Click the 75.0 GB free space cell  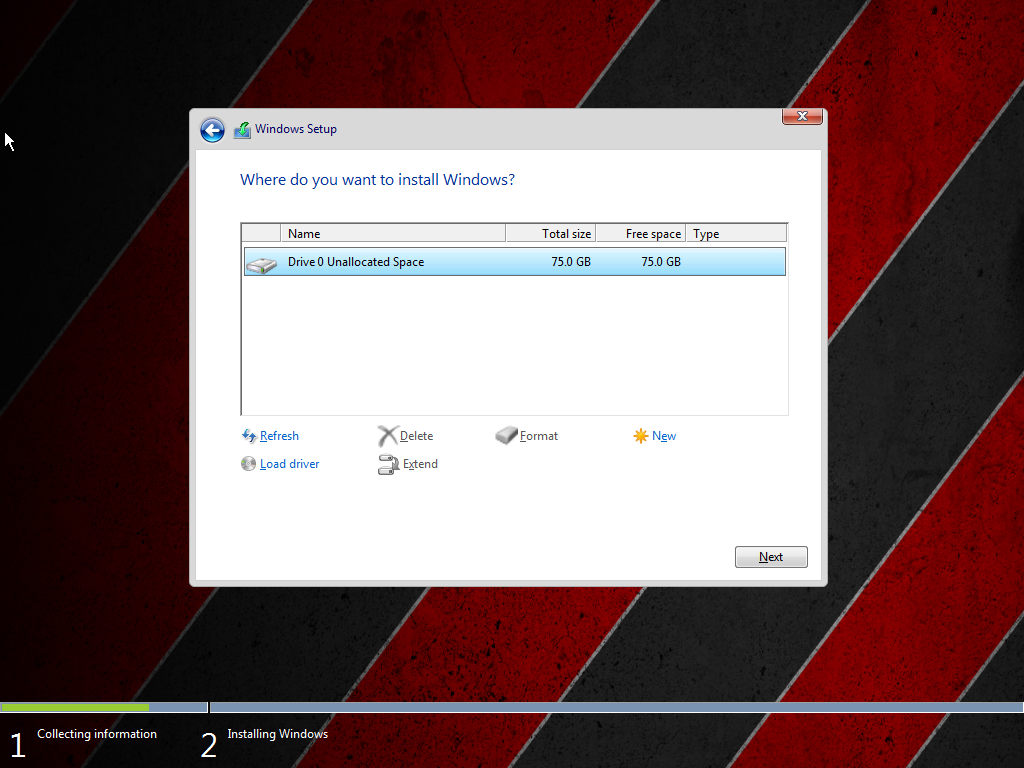[x=661, y=262]
